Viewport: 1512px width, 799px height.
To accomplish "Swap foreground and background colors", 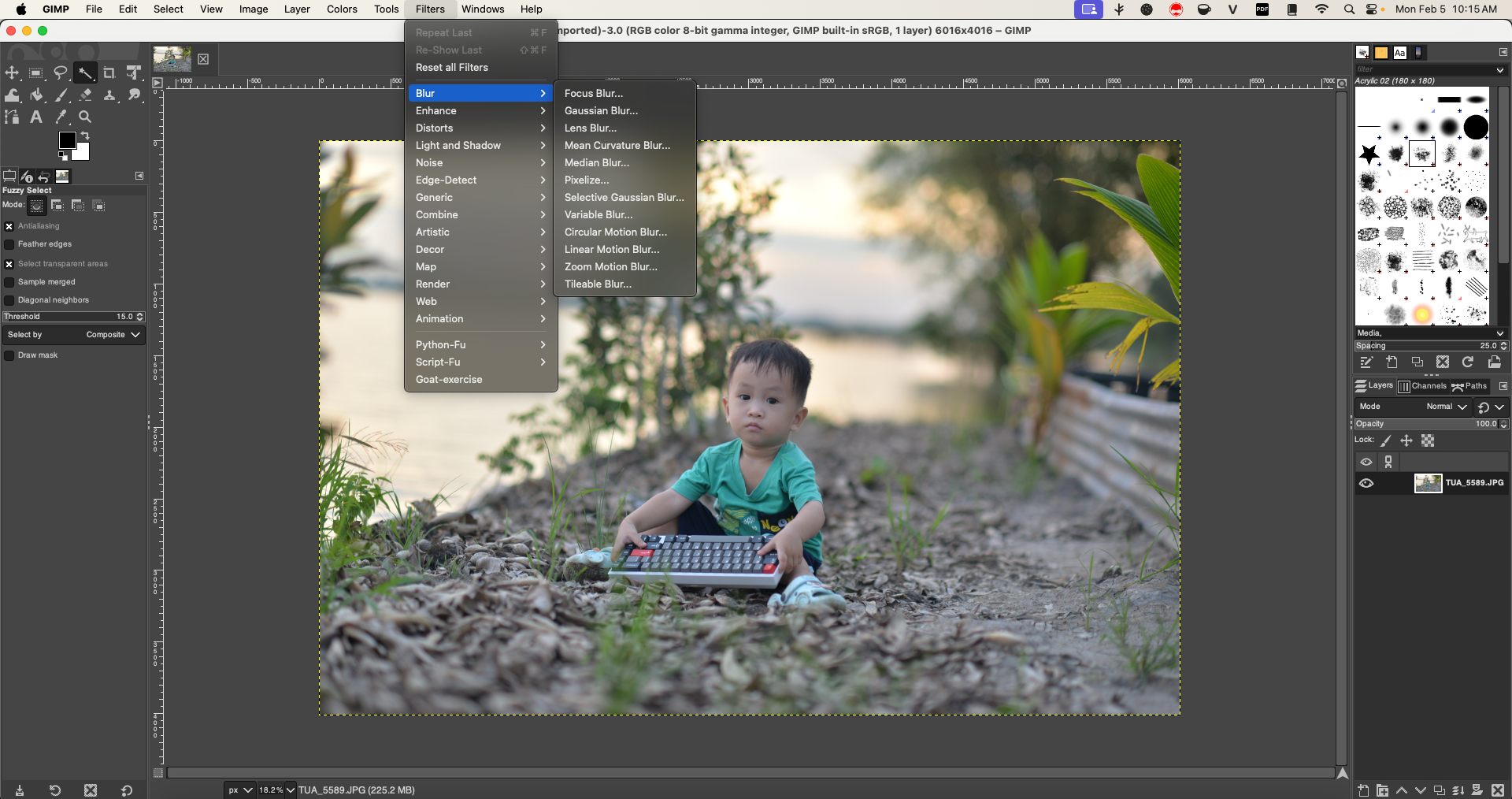I will tap(85, 136).
